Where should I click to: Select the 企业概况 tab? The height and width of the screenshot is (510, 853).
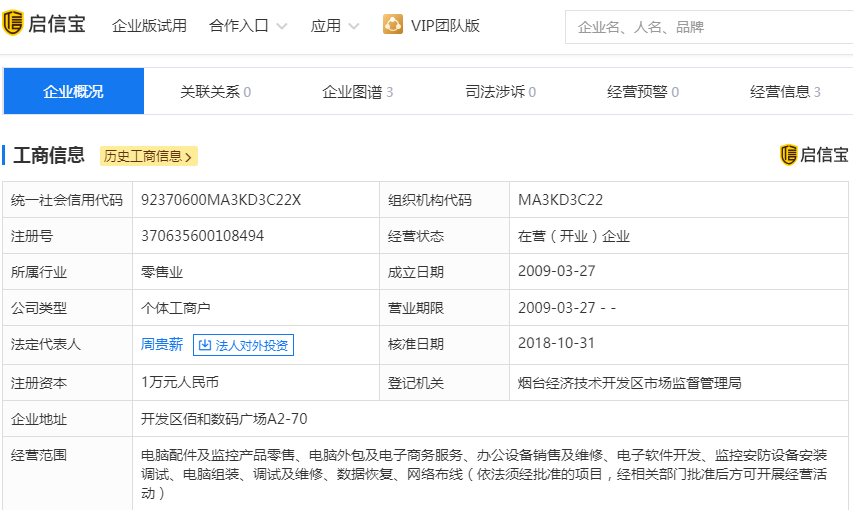tap(73, 92)
